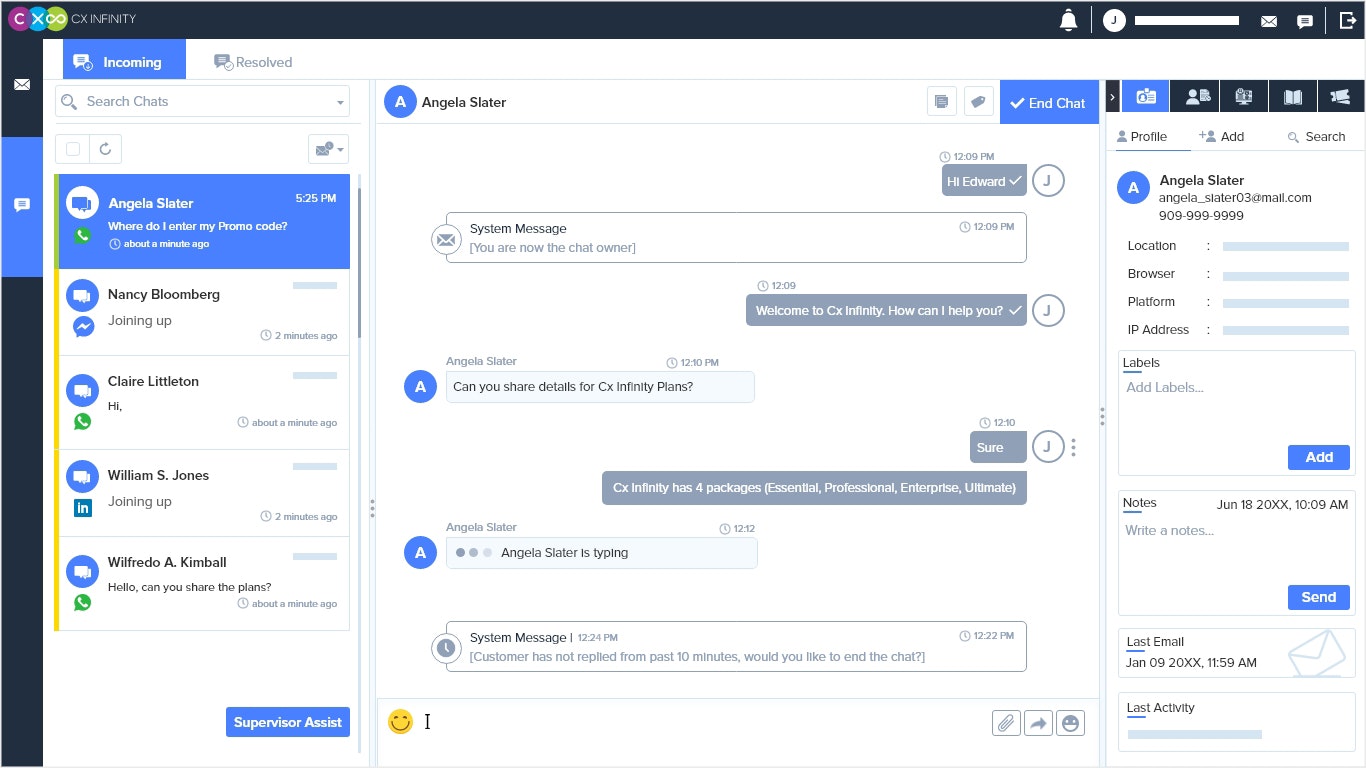The width and height of the screenshot is (1366, 768).
Task: Click the Messenger icon under Nancy Bloomberg
Action: 83,327
